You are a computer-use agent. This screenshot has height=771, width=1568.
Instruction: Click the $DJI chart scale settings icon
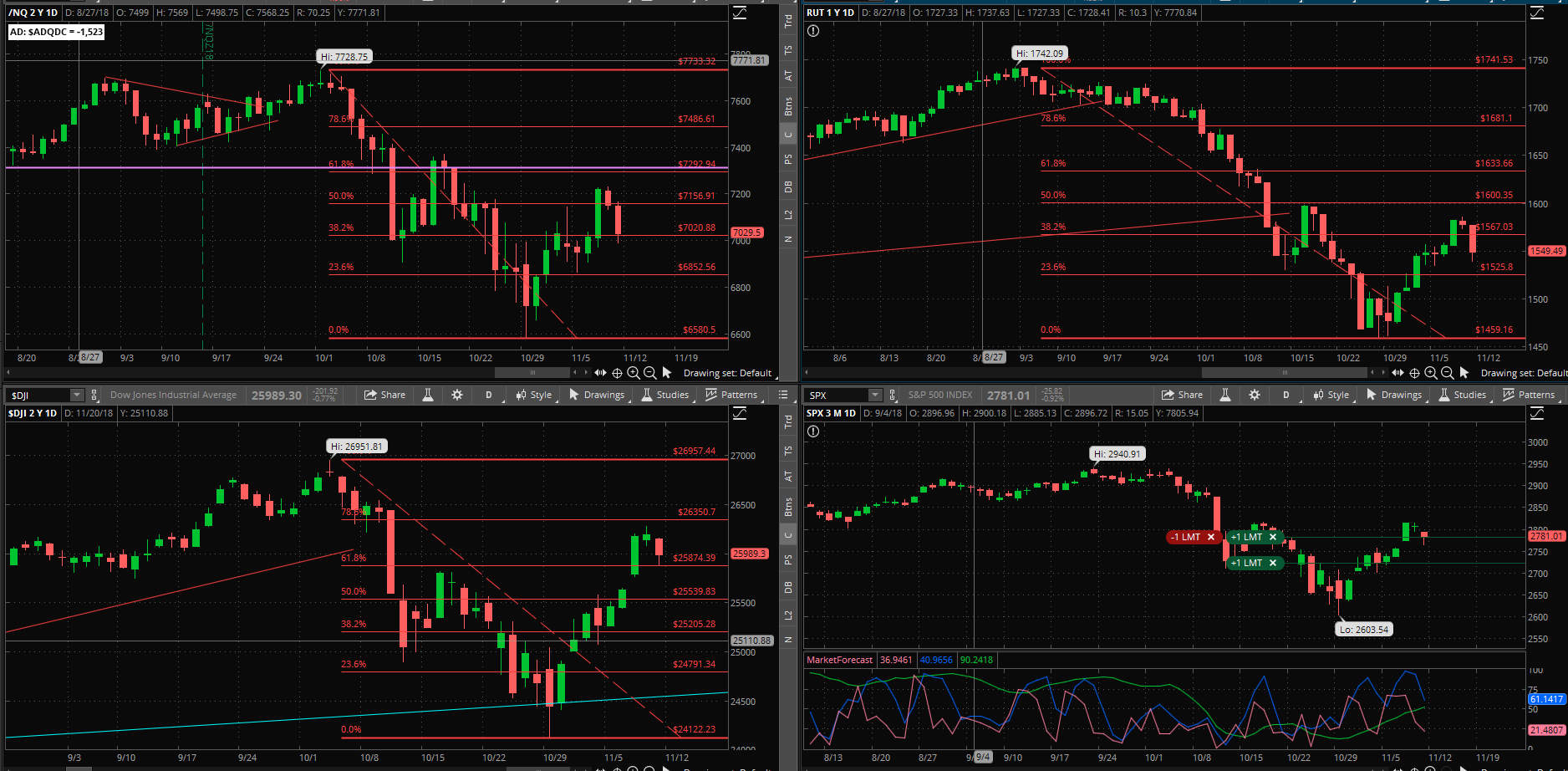(740, 413)
